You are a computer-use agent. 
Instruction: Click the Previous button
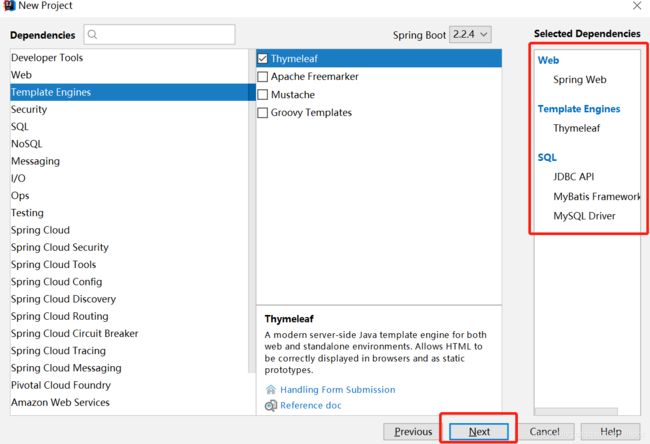(x=413, y=432)
